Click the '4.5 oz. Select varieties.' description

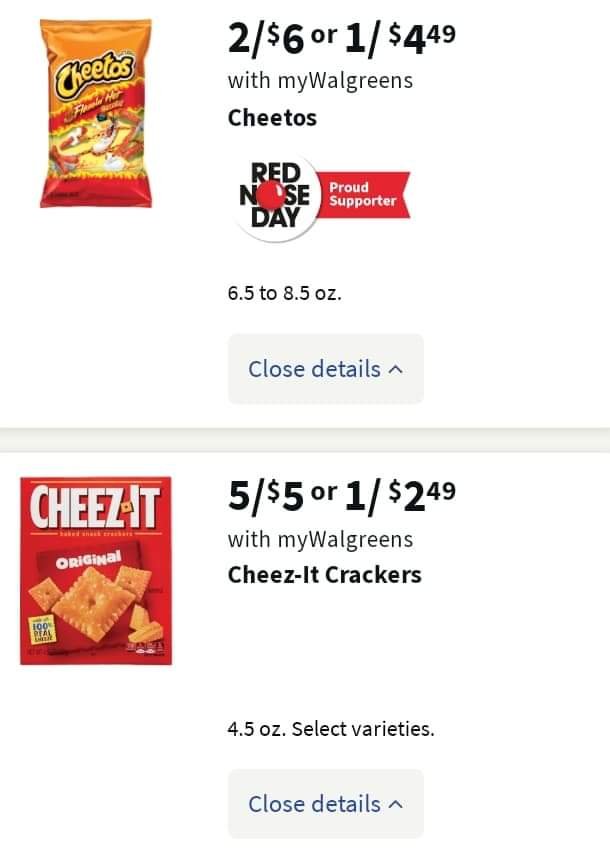[331, 729]
